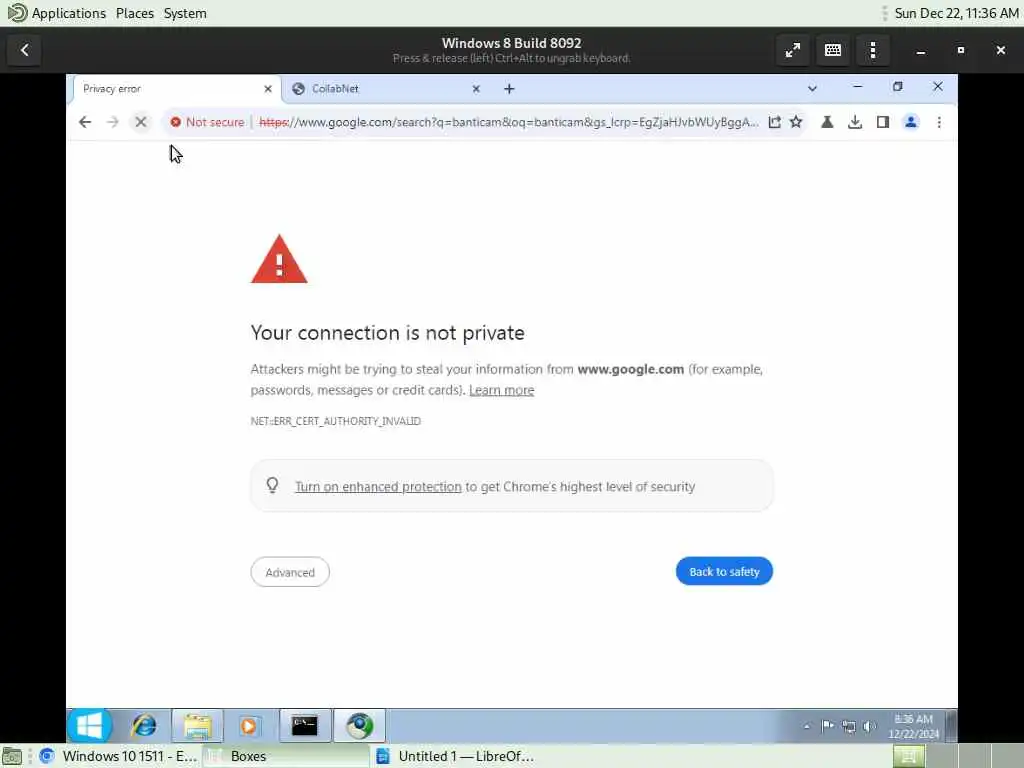Click the workspace switcher in bottom panel
Screen dimensions: 1024x768
pos(957,756)
